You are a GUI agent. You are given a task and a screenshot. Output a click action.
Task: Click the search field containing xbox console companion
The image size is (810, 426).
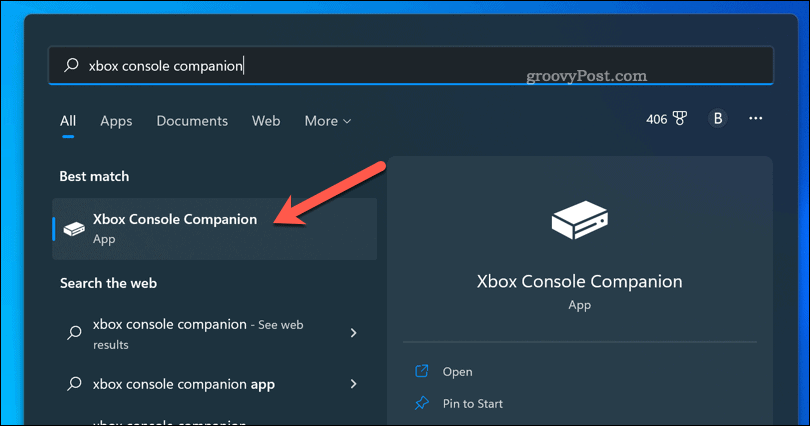click(x=411, y=66)
